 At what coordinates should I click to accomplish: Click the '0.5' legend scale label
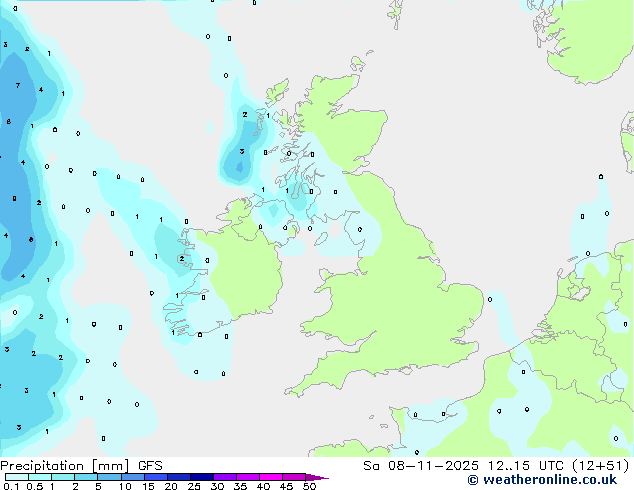35,486
